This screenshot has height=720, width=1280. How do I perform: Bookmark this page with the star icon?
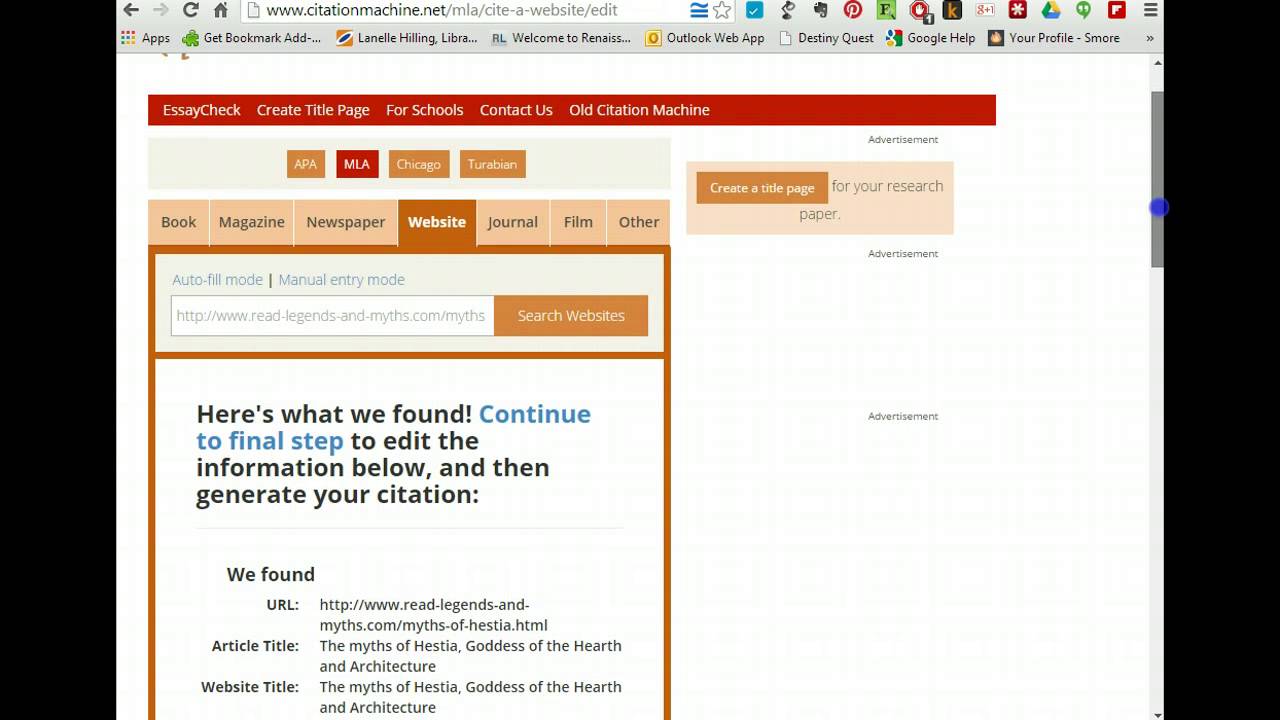[722, 10]
